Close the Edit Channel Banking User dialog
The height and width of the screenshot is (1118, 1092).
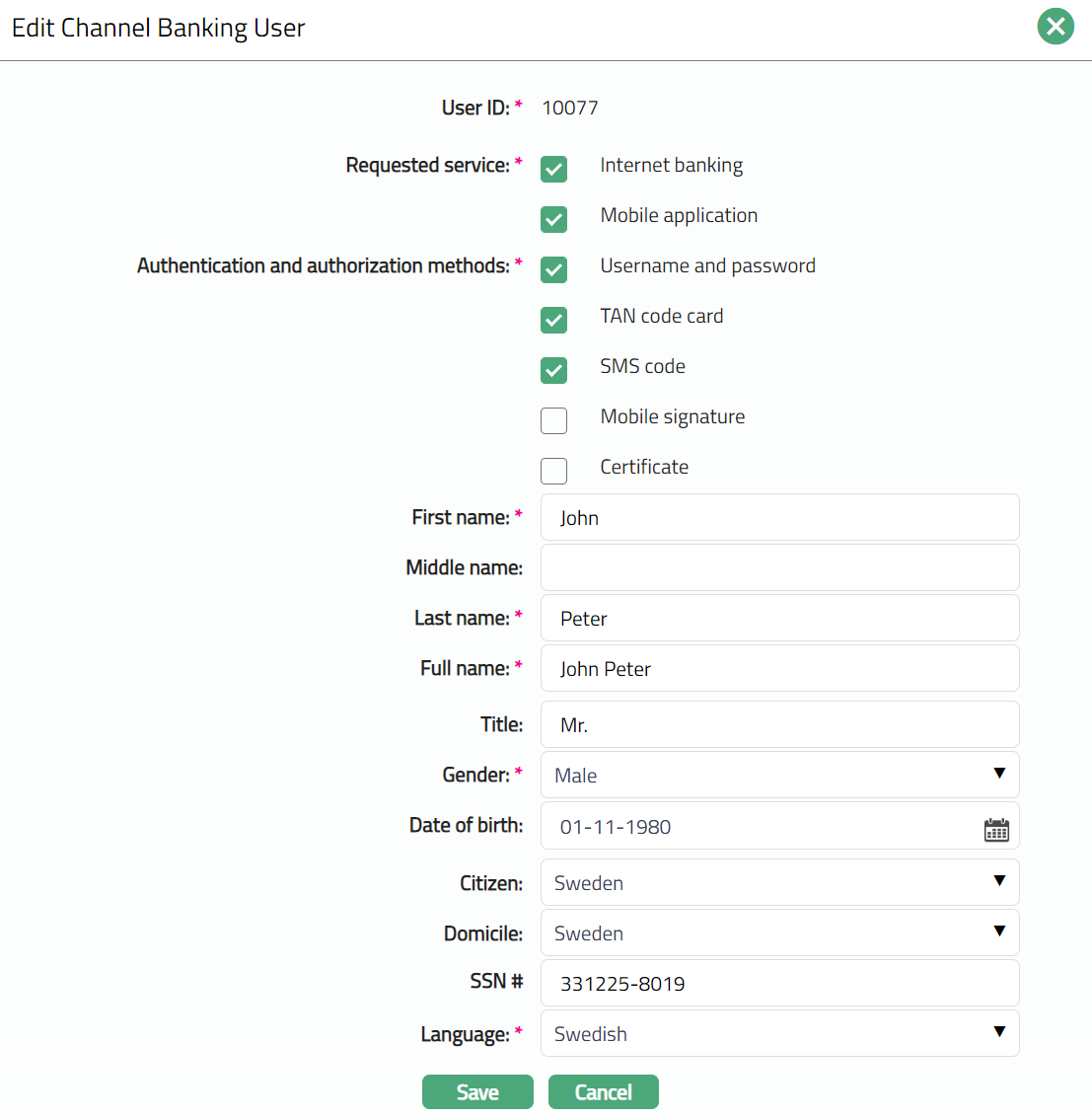tap(1055, 27)
